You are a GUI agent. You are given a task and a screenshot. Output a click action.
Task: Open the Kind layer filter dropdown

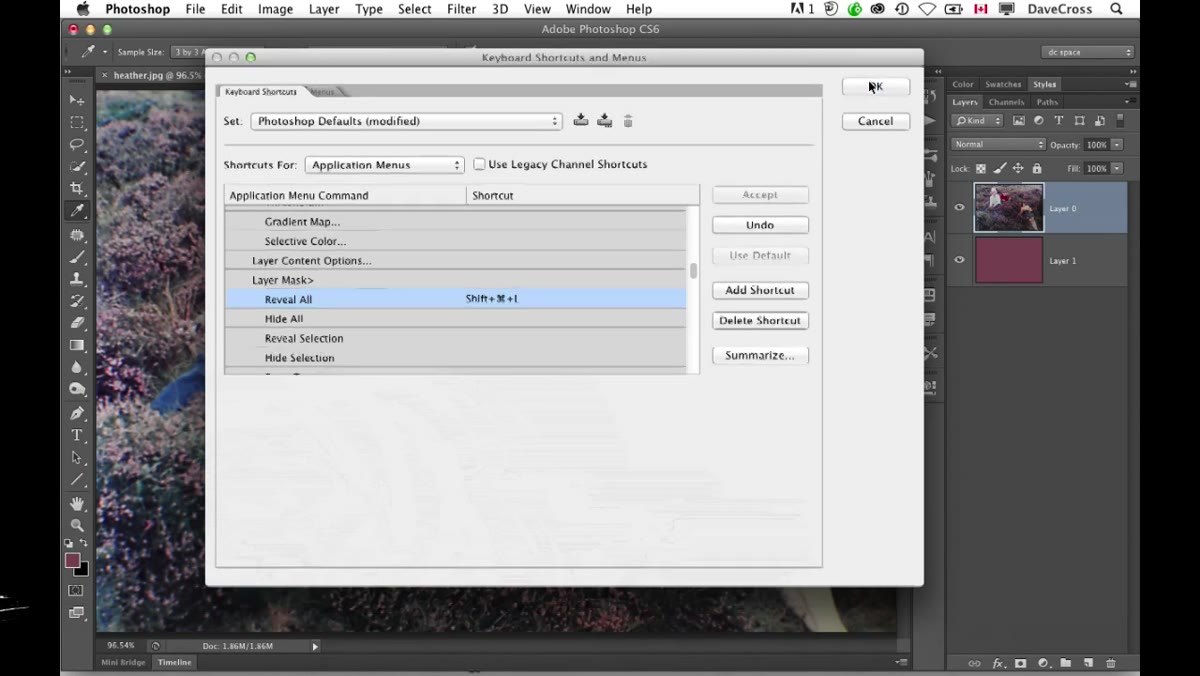click(978, 121)
